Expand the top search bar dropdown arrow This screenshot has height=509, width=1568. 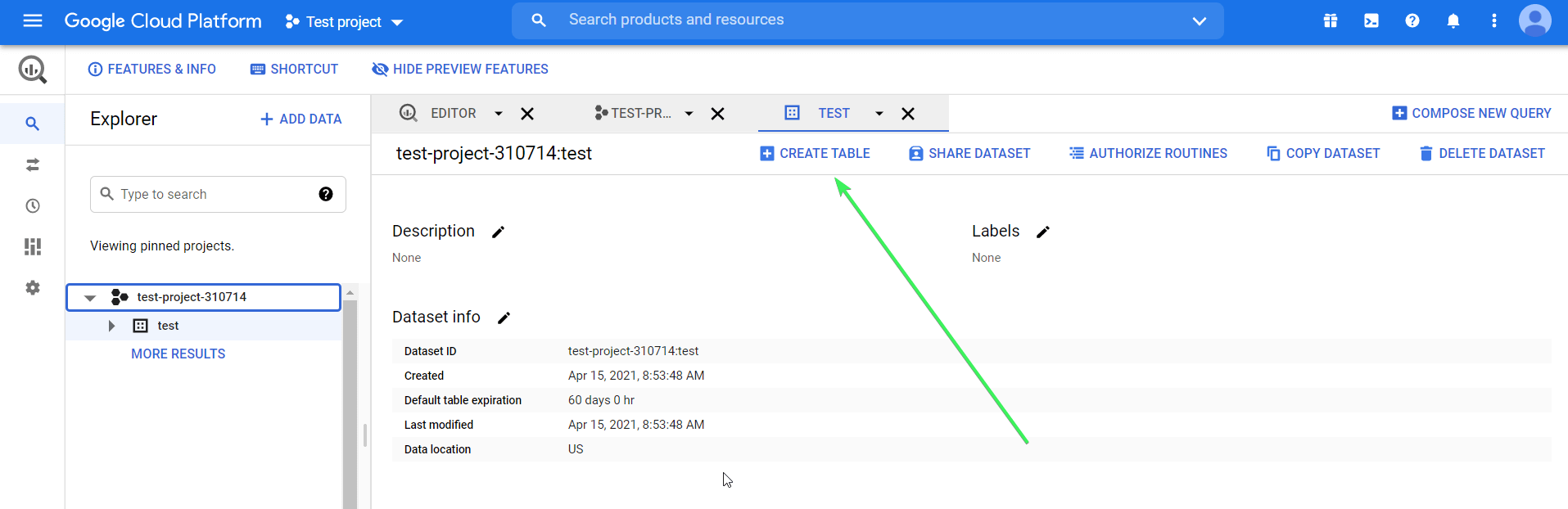click(1200, 21)
